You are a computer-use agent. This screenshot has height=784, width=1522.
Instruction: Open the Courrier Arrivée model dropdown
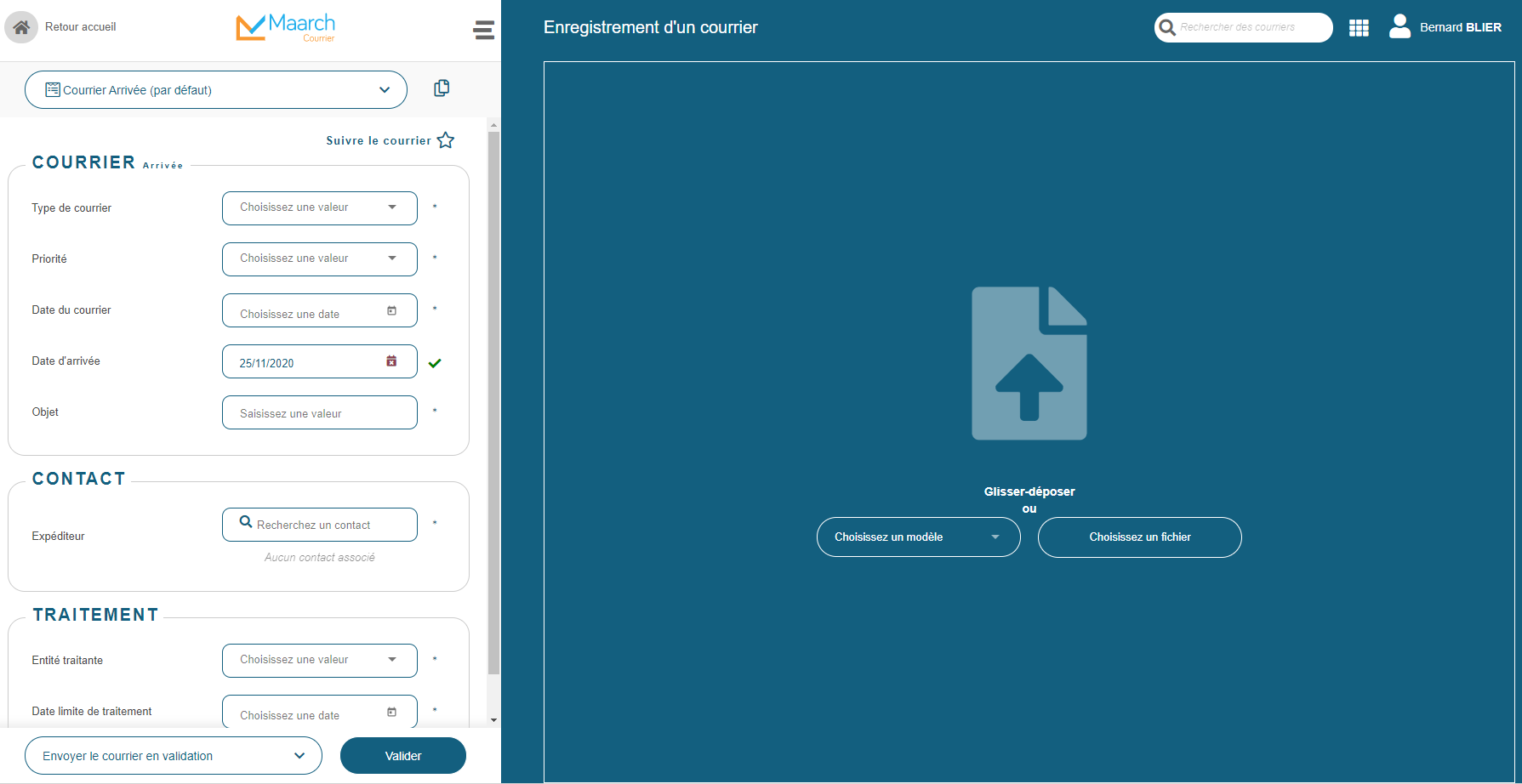(x=216, y=89)
